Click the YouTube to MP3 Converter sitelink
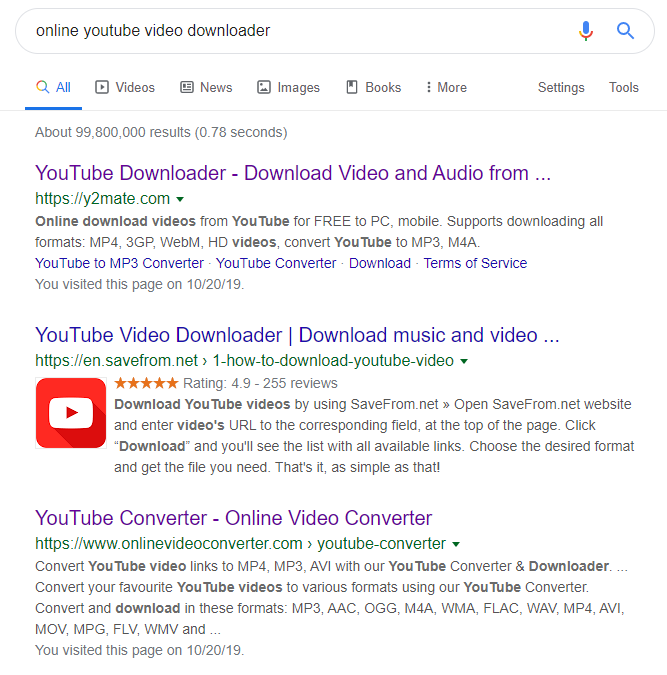 pyautogui.click(x=119, y=263)
